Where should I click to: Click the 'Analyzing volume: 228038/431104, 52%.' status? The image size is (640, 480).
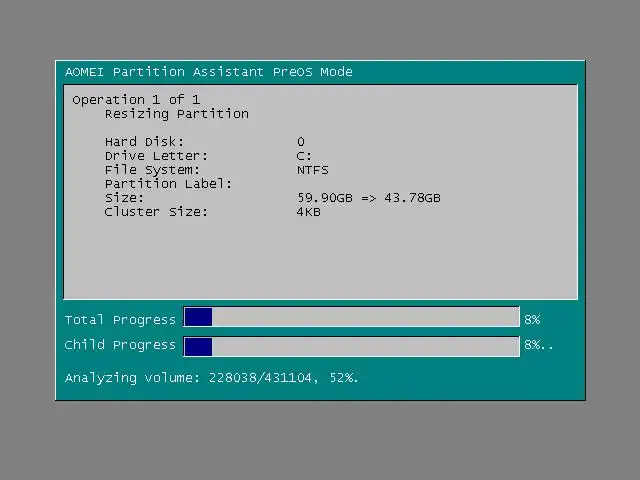click(211, 378)
